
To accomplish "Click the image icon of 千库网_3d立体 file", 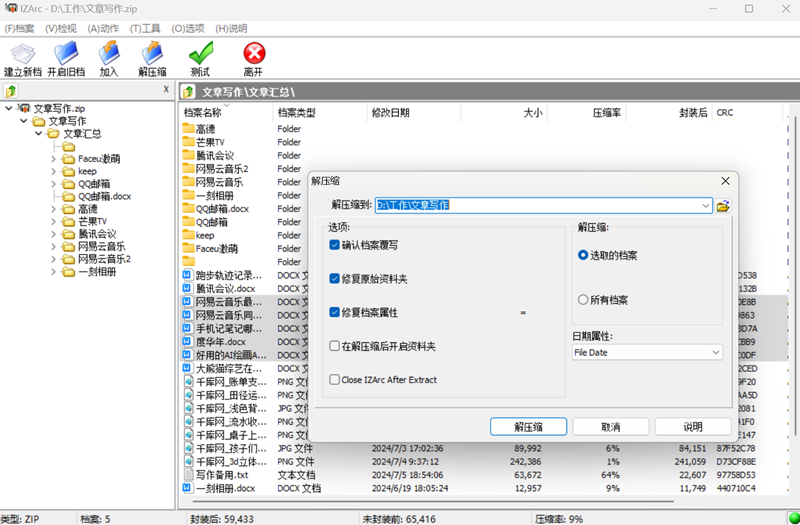I will coord(188,462).
